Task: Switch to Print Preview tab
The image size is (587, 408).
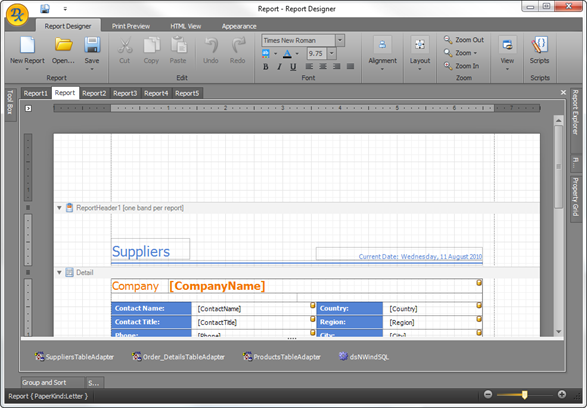Action: (x=131, y=26)
